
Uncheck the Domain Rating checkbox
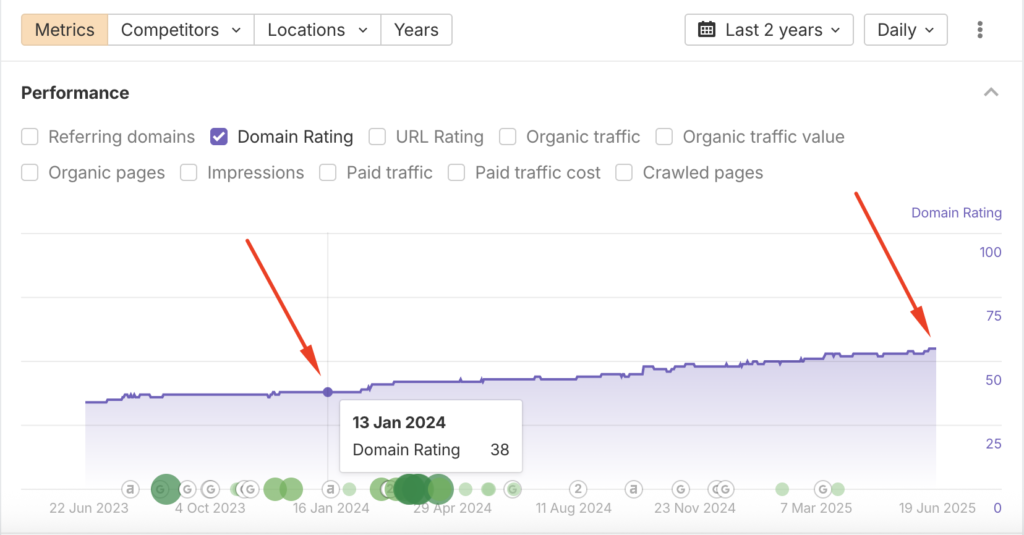[x=219, y=137]
